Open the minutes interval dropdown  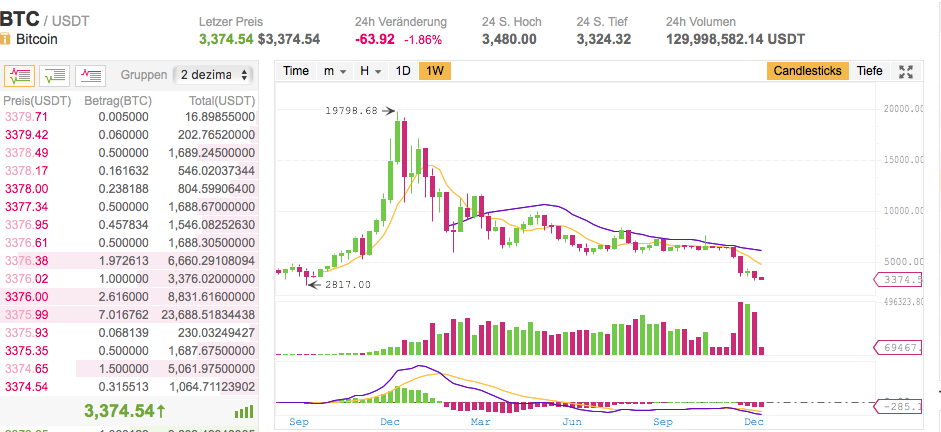coord(335,71)
